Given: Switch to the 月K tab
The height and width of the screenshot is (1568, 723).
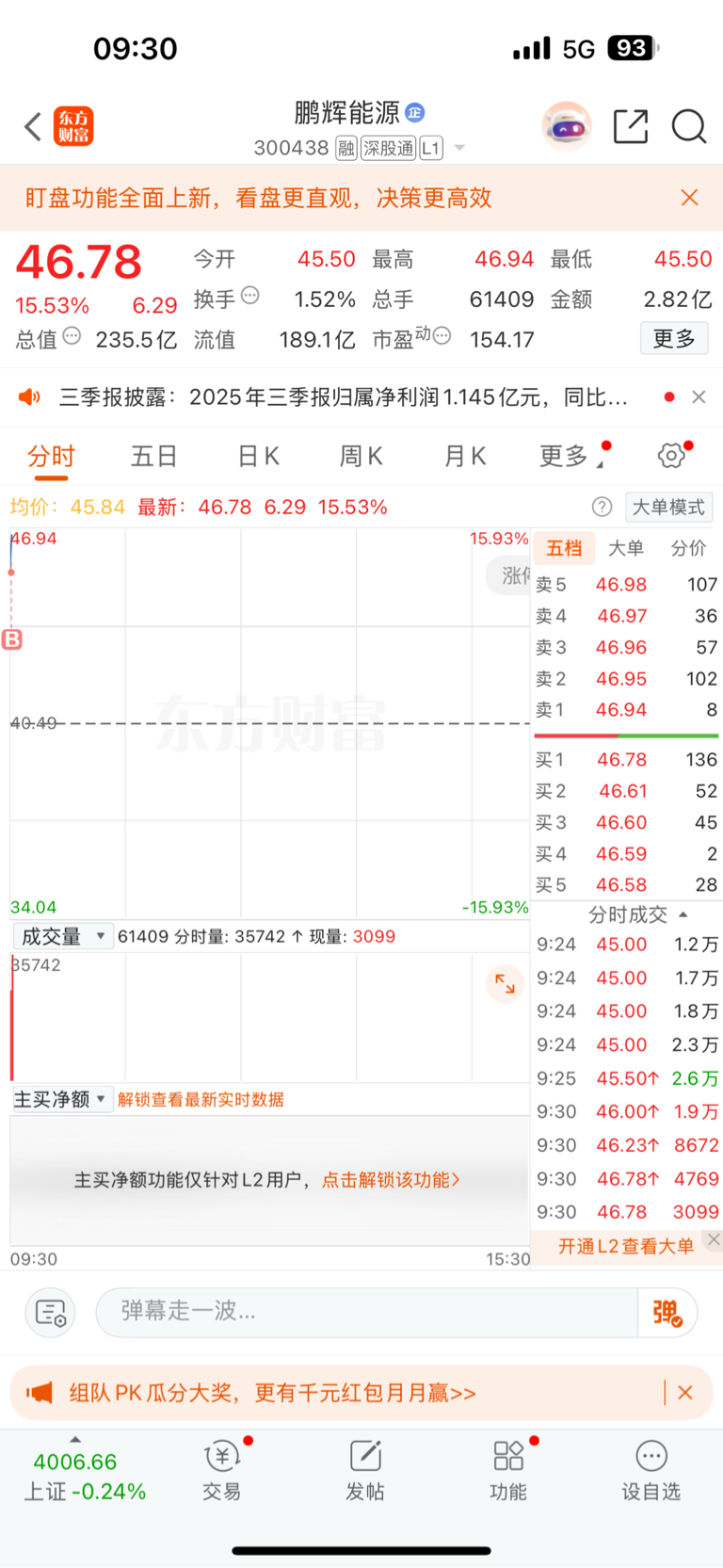Looking at the screenshot, I should [x=464, y=457].
